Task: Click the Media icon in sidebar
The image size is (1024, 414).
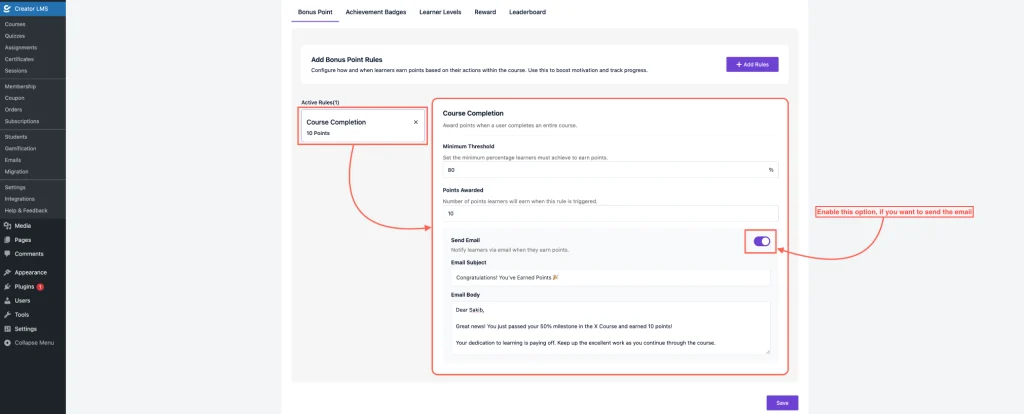Action: [x=8, y=226]
